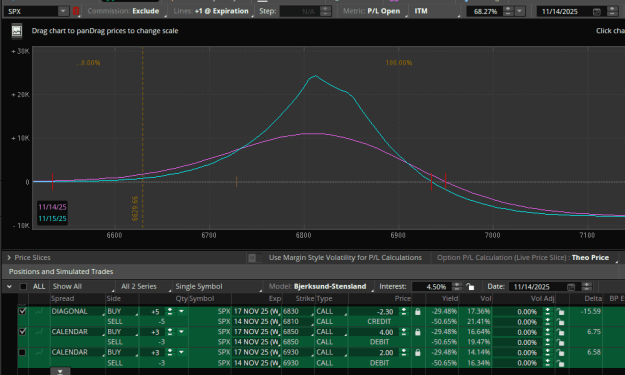Open the Single Symbol dropdown
Screen dimensions: 625x375
tap(218, 287)
